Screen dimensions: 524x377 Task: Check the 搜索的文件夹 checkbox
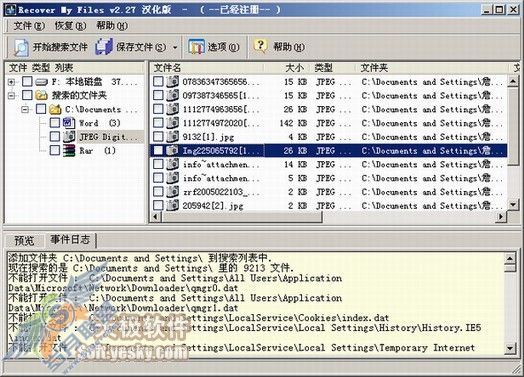pyautogui.click(x=27, y=95)
